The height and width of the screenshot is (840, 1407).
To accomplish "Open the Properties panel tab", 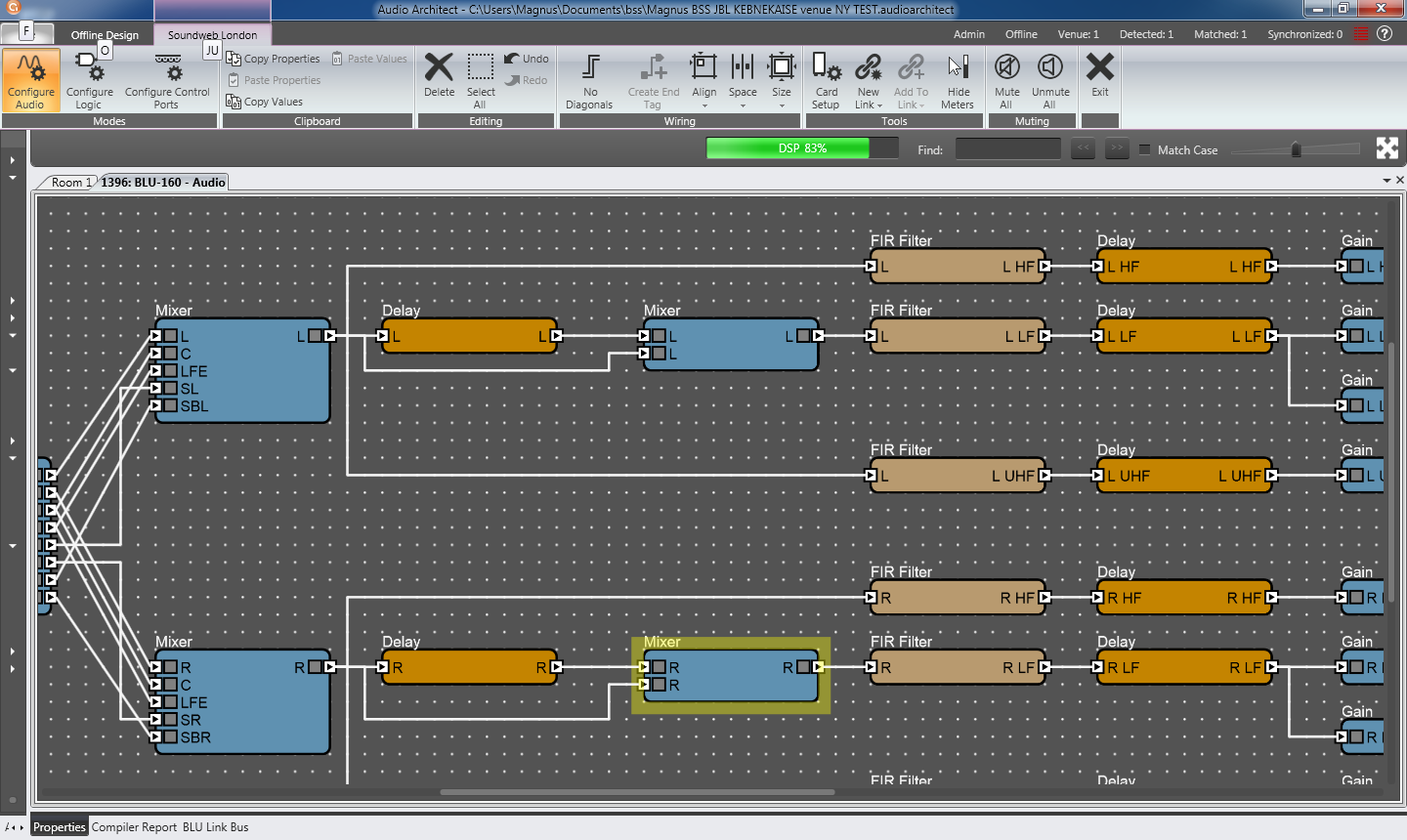I will [x=60, y=827].
